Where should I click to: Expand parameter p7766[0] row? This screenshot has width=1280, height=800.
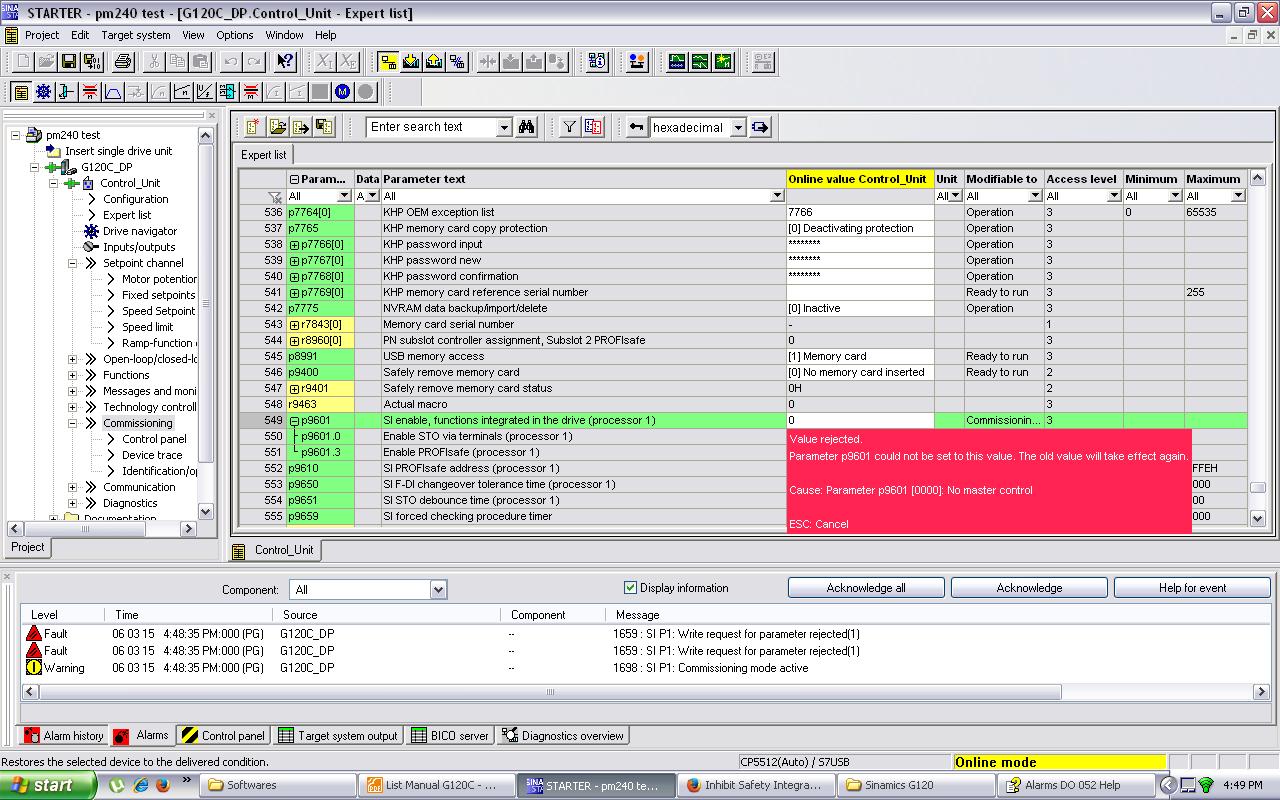point(294,245)
